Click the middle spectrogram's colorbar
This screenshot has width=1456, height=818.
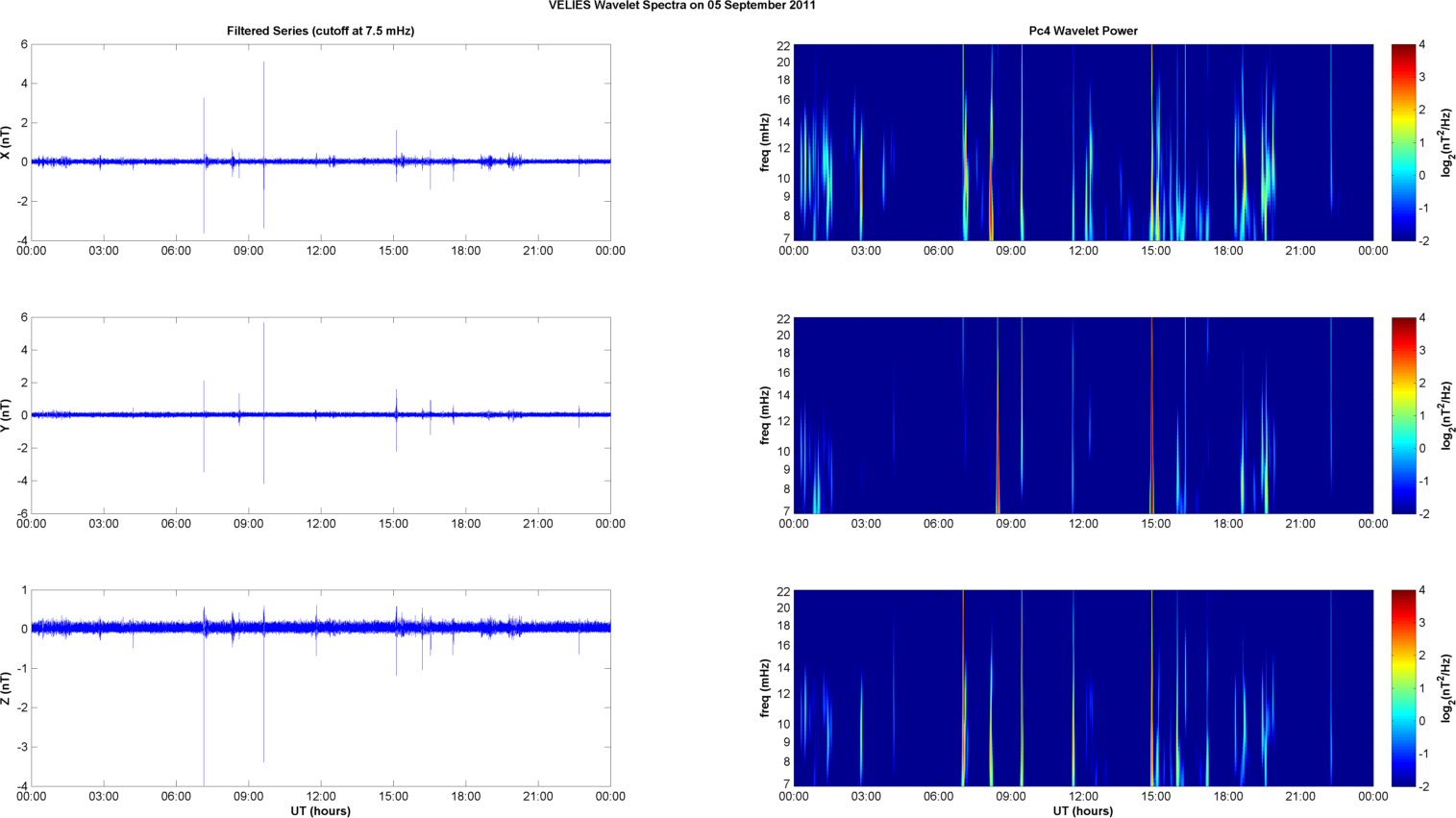(x=1403, y=415)
